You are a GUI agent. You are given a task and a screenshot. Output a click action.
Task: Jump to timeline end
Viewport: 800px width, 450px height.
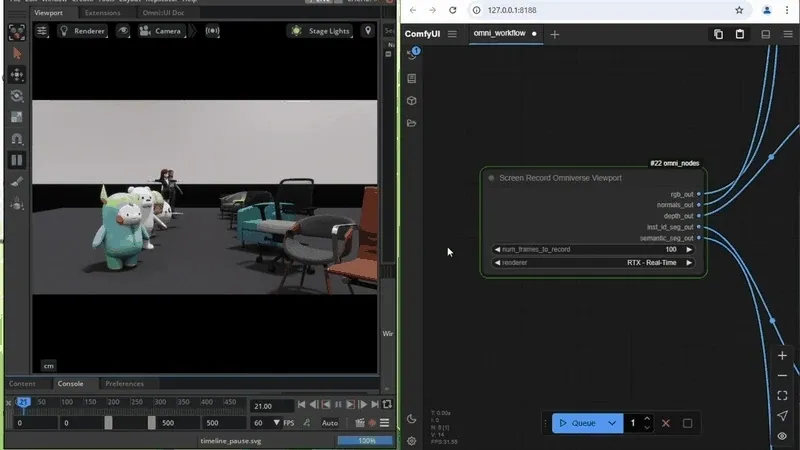pyautogui.click(x=375, y=405)
